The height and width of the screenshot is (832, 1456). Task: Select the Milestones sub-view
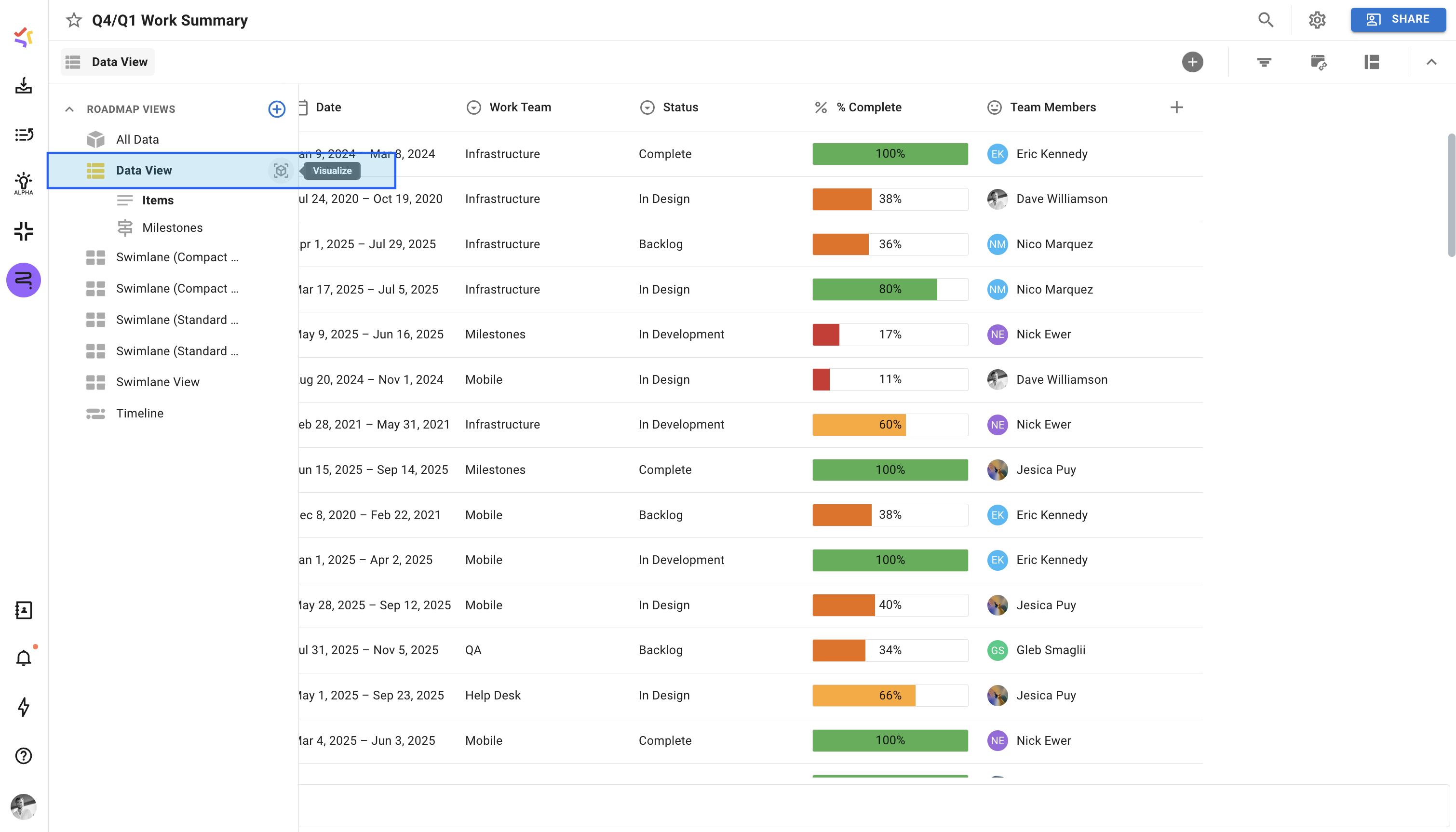click(x=172, y=228)
